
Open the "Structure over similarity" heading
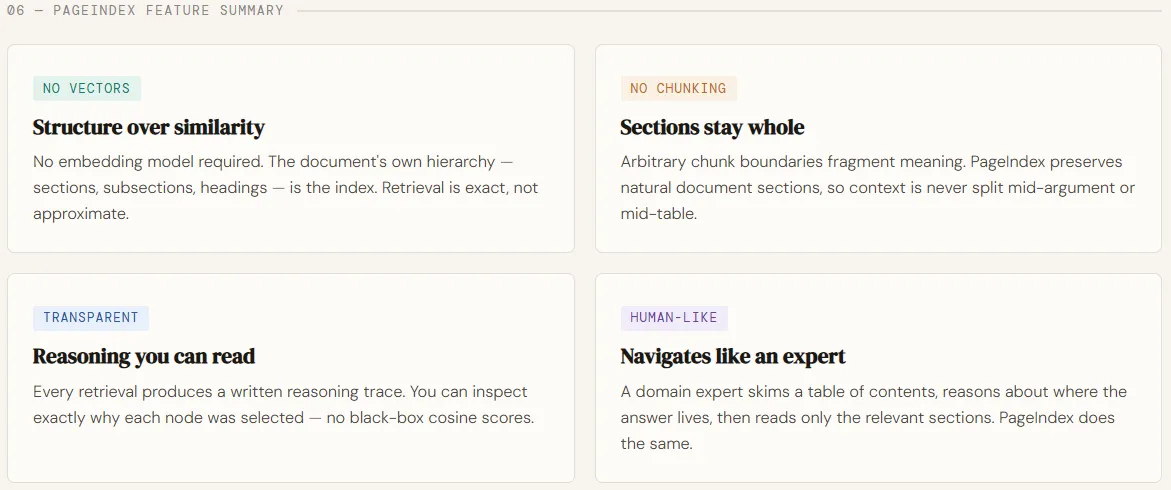[x=149, y=127]
